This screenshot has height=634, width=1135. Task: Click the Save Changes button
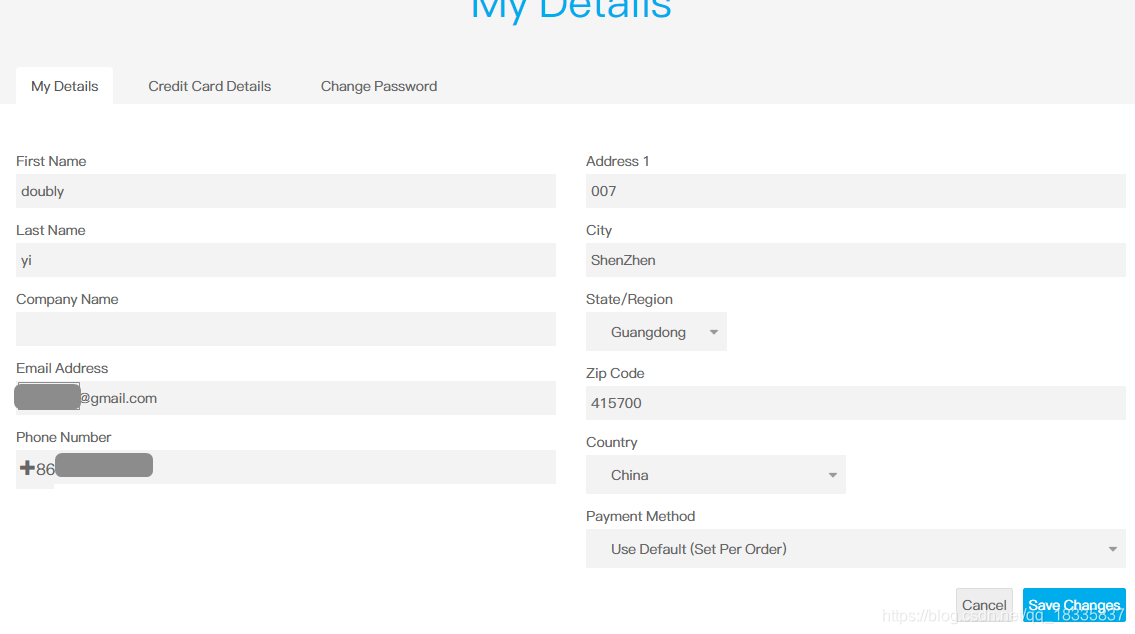pyautogui.click(x=1074, y=605)
